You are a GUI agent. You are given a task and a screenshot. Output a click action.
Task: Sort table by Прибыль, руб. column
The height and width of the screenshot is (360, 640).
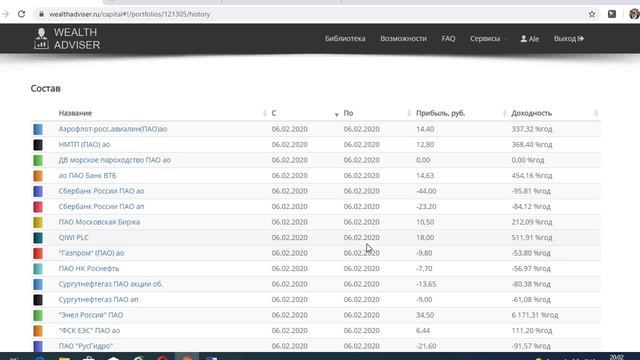click(440, 113)
